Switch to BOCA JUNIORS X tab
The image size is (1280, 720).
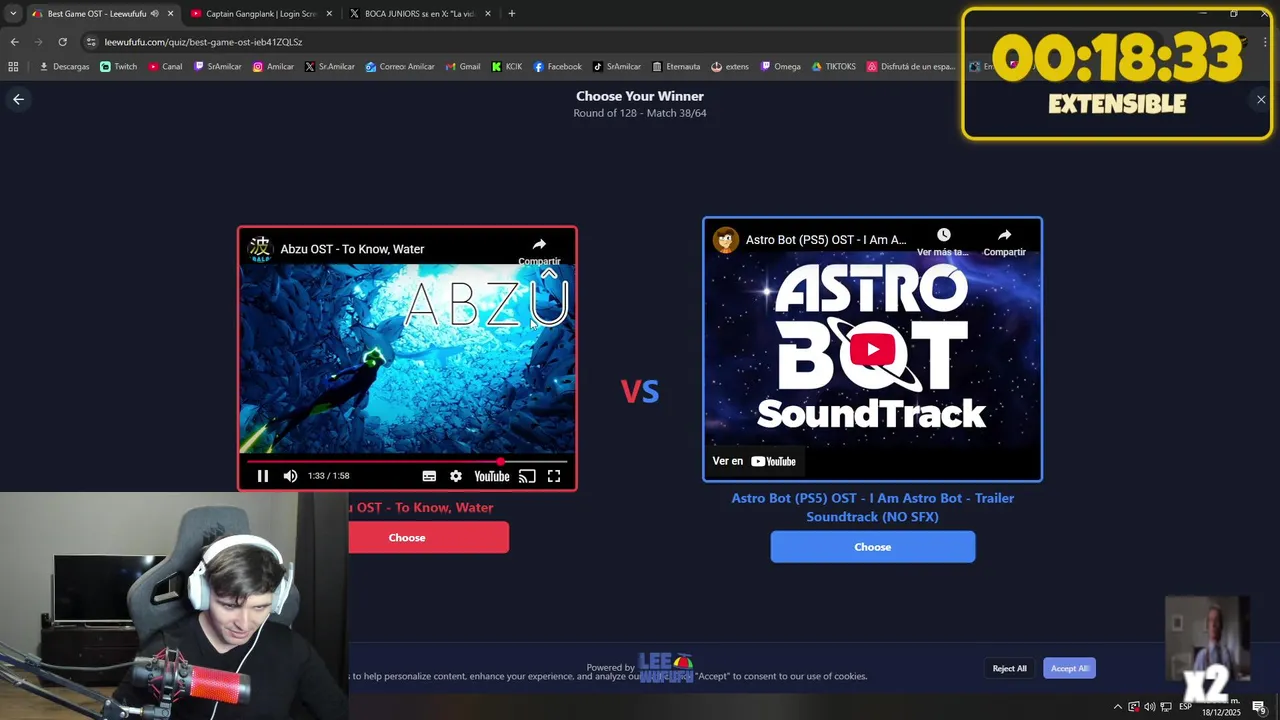pos(420,14)
